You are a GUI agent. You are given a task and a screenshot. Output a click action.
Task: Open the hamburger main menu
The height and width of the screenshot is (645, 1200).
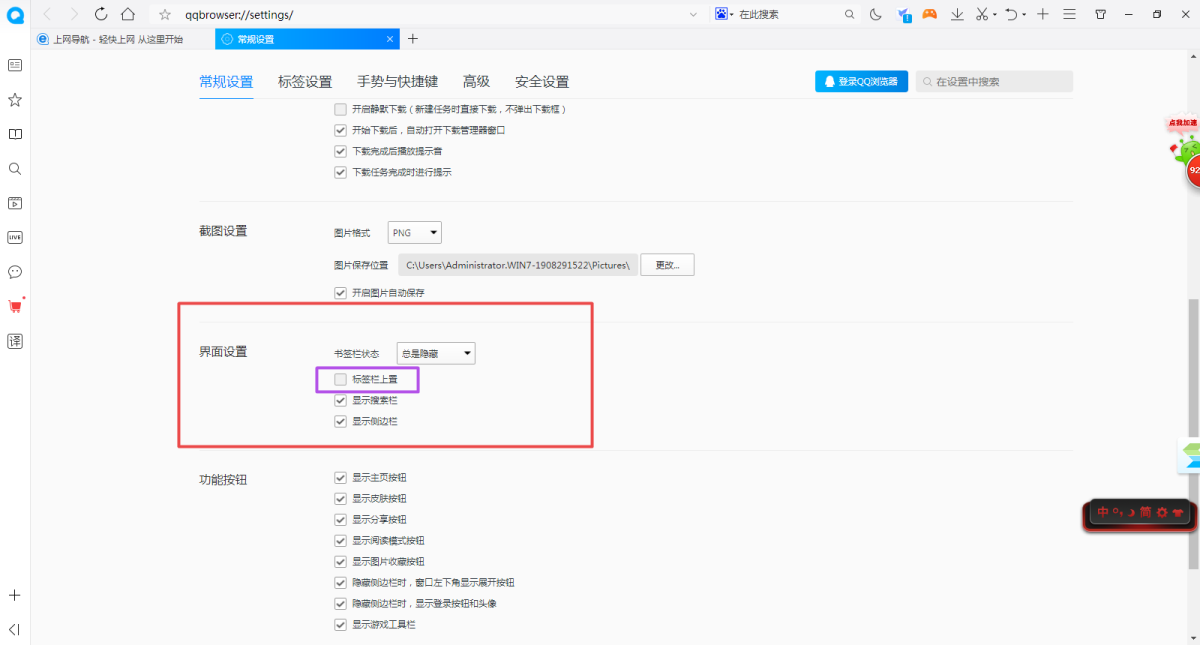click(1069, 14)
